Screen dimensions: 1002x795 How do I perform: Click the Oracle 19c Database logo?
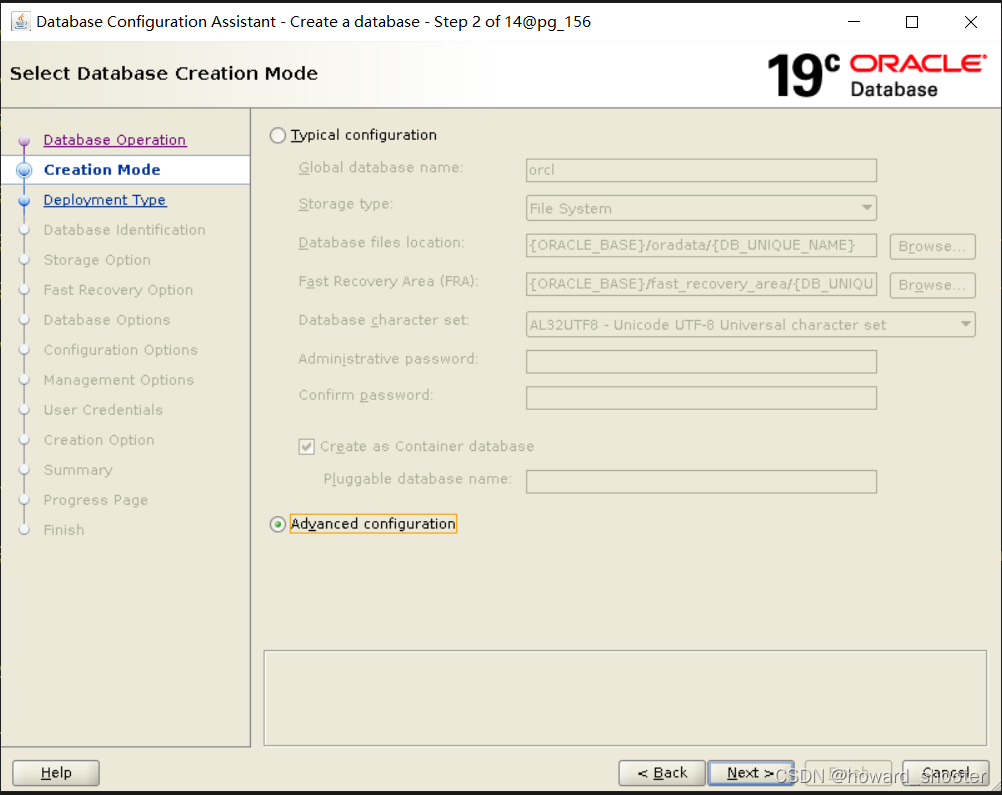(877, 75)
